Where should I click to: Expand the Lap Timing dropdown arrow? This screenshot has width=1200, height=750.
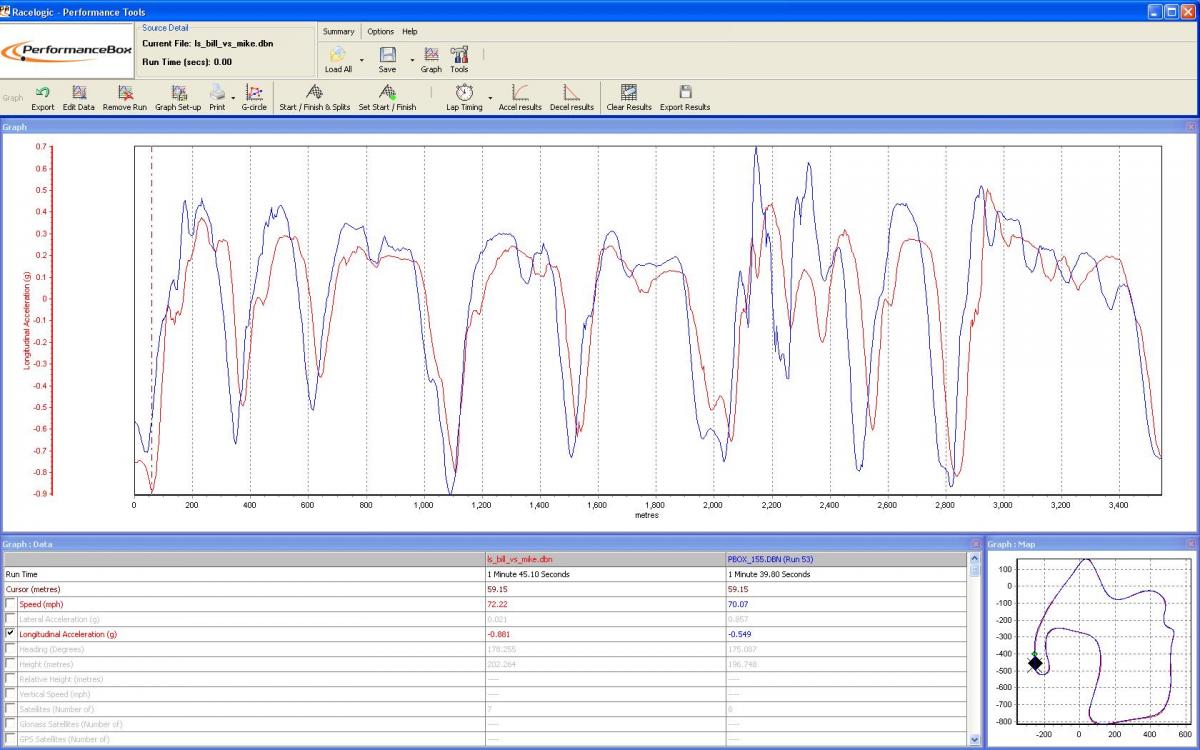pos(491,99)
